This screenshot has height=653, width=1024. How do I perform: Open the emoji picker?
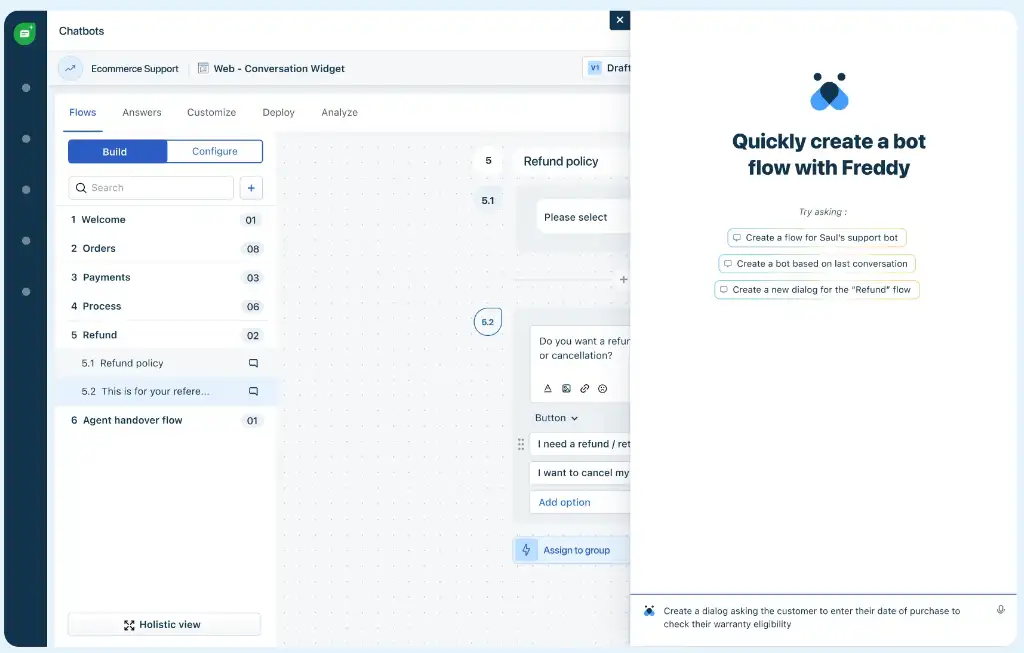click(603, 388)
